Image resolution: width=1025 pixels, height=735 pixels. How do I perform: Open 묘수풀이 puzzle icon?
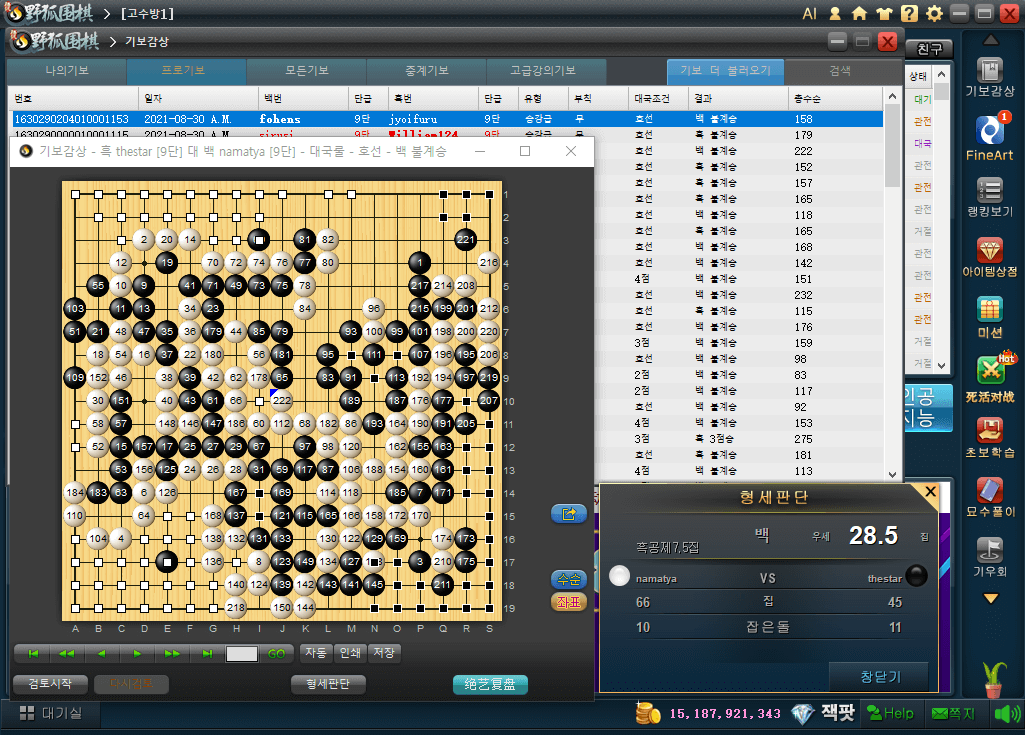tap(990, 497)
